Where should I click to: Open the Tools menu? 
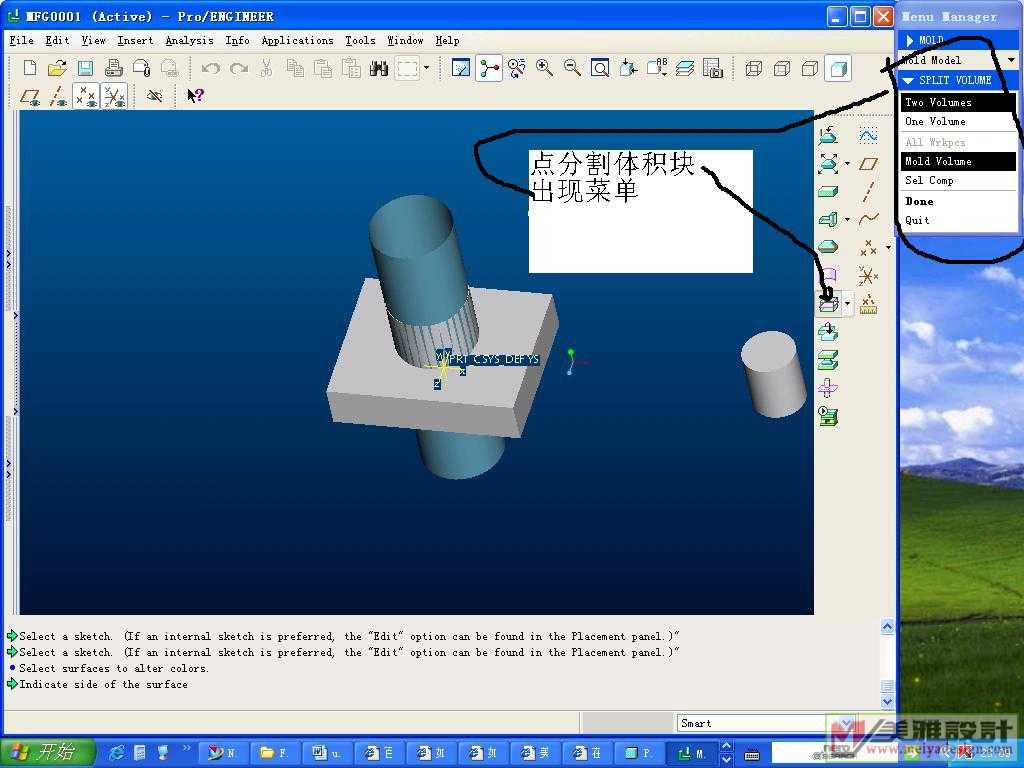tap(360, 40)
